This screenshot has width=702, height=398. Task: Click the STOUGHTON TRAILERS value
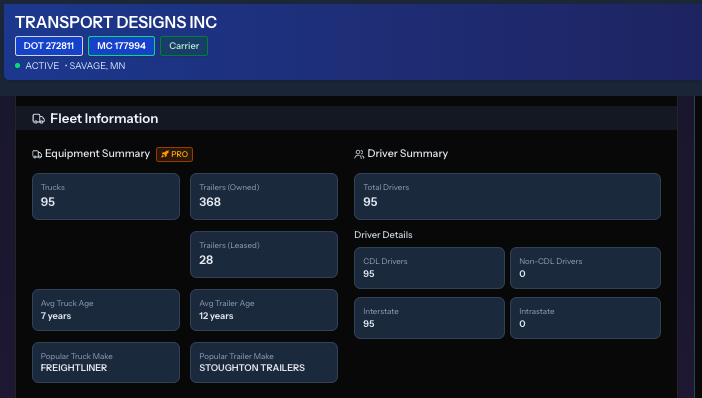(252, 368)
